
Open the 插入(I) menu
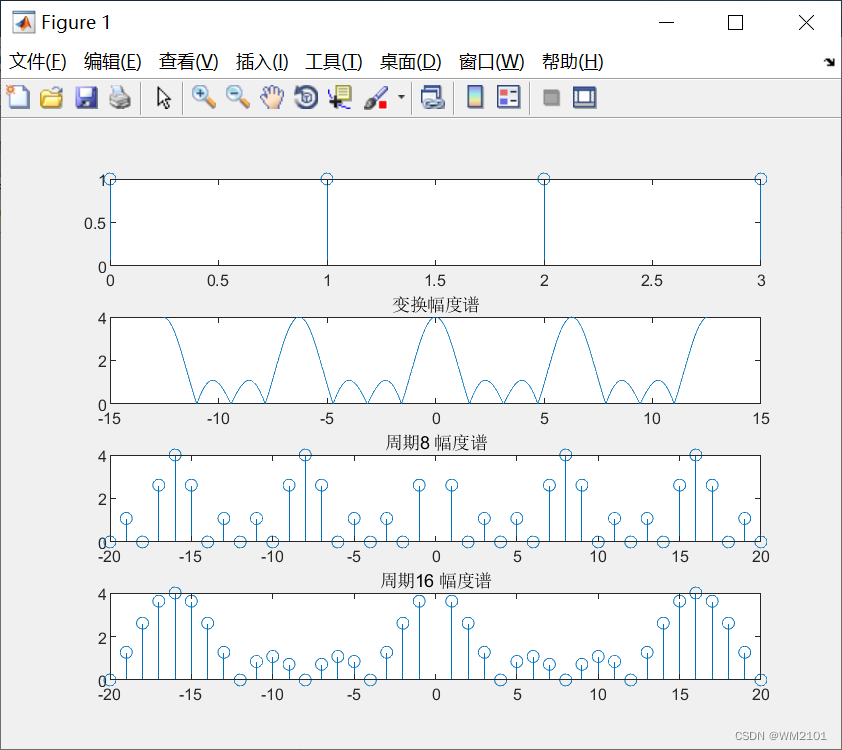coord(262,62)
